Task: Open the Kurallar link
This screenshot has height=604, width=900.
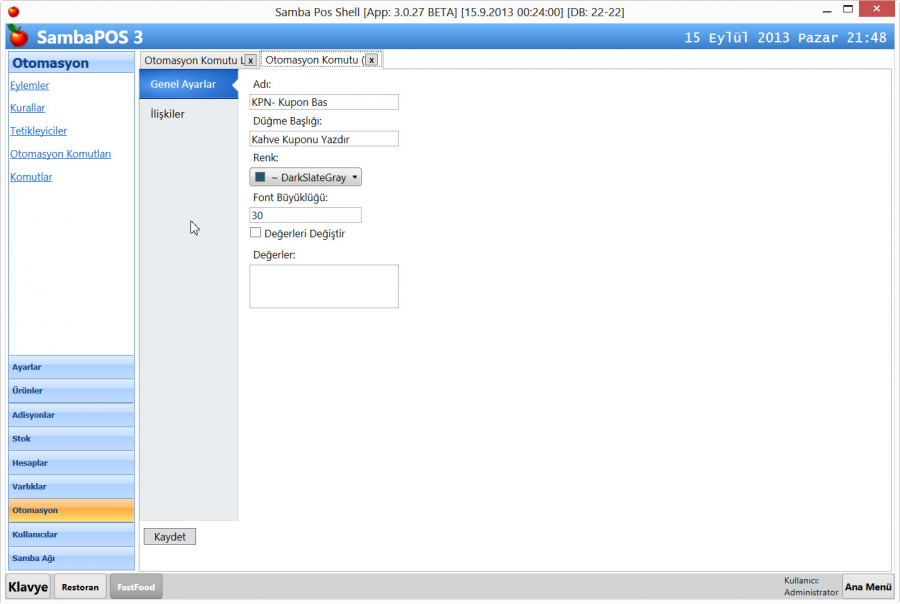Action: point(27,108)
